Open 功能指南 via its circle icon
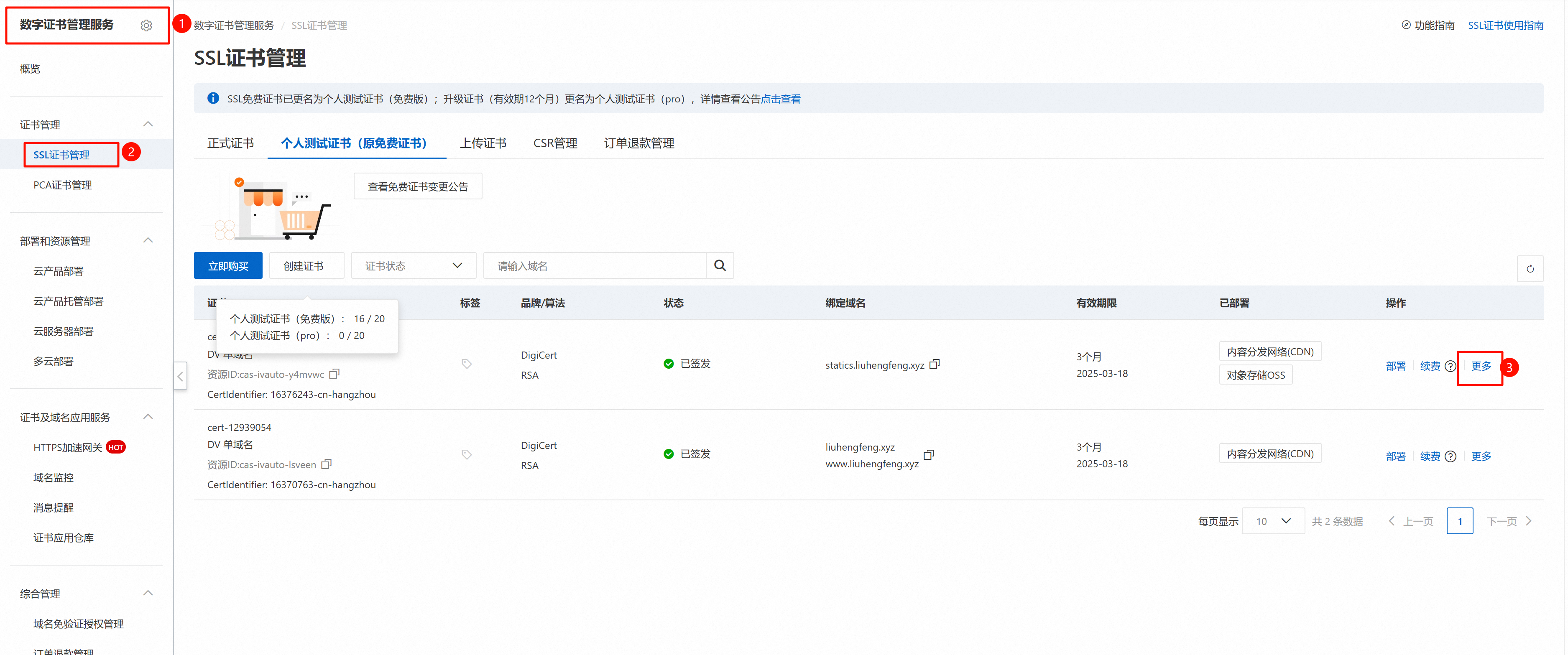The height and width of the screenshot is (655, 1568). (x=1406, y=25)
